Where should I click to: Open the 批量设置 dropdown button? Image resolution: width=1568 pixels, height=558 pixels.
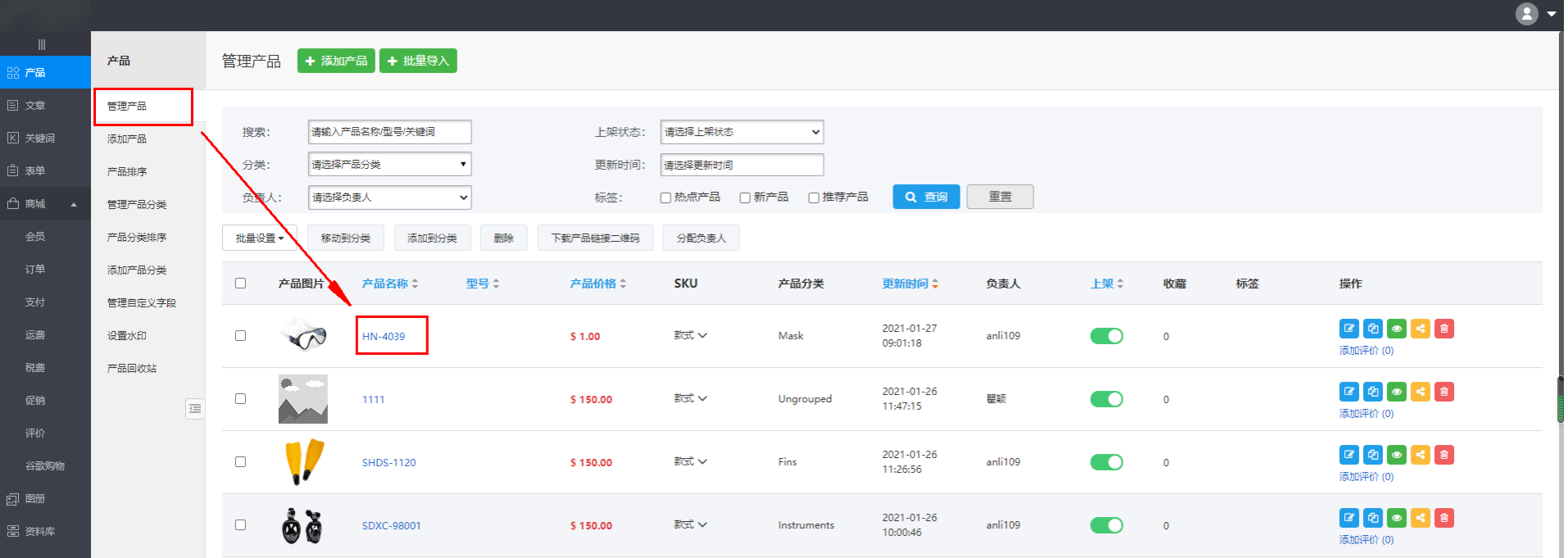(x=259, y=238)
